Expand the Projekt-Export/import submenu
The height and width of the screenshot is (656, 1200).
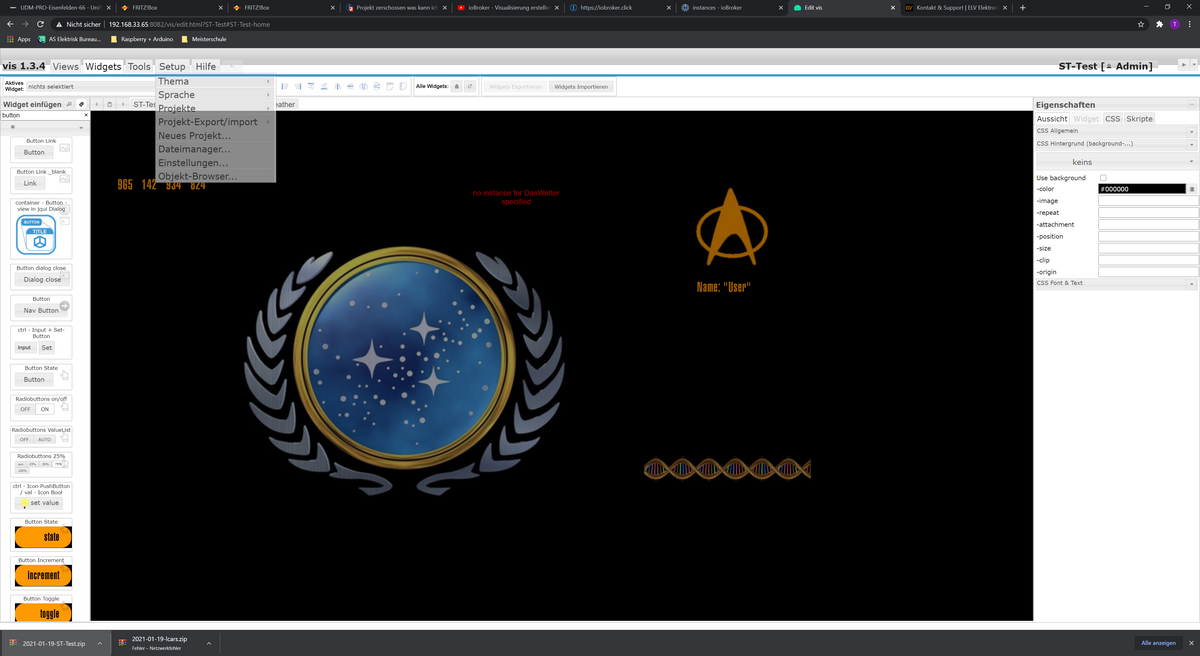coord(215,122)
